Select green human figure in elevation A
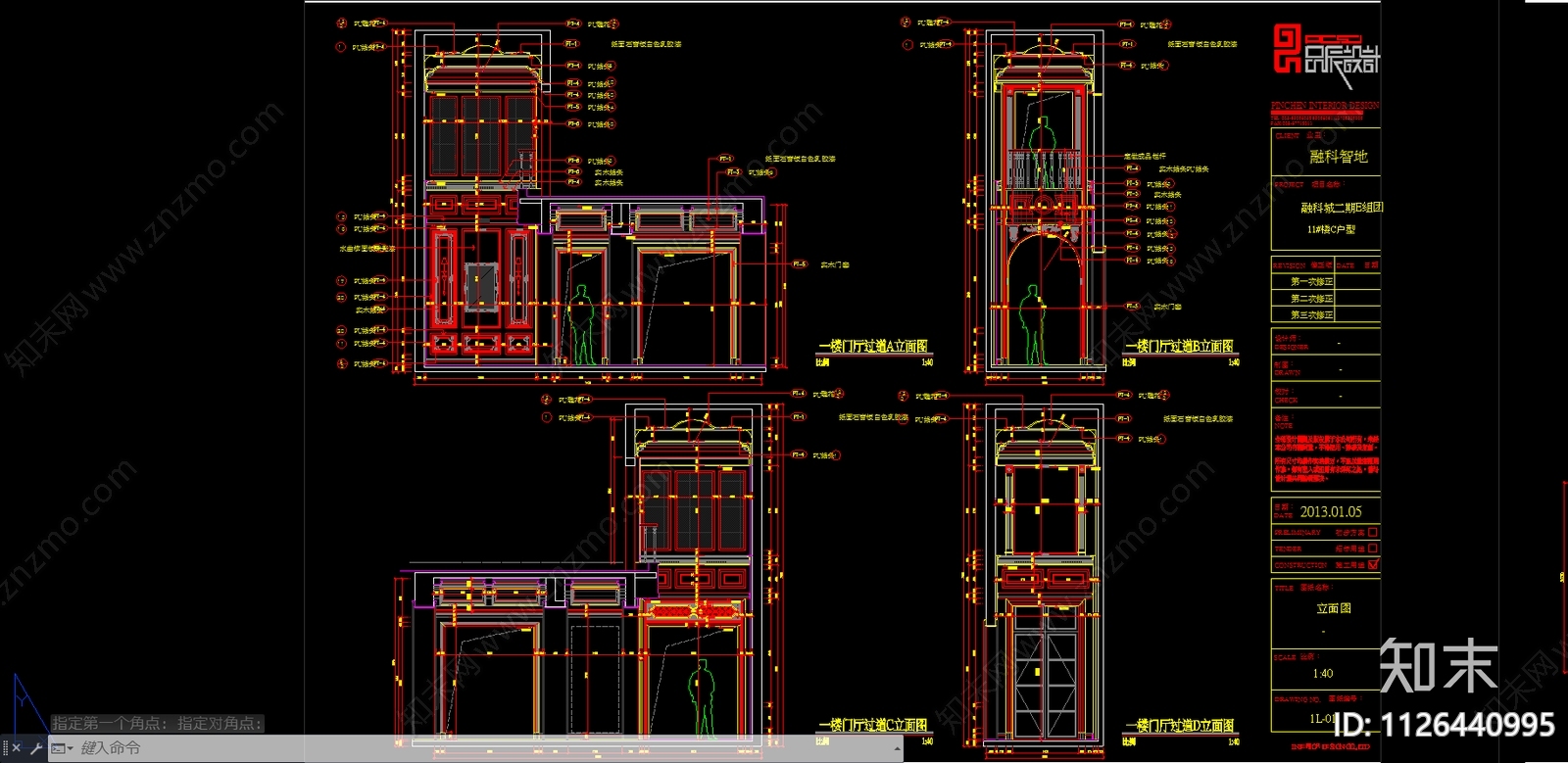Screen dimensions: 1568x763 (x=582, y=325)
